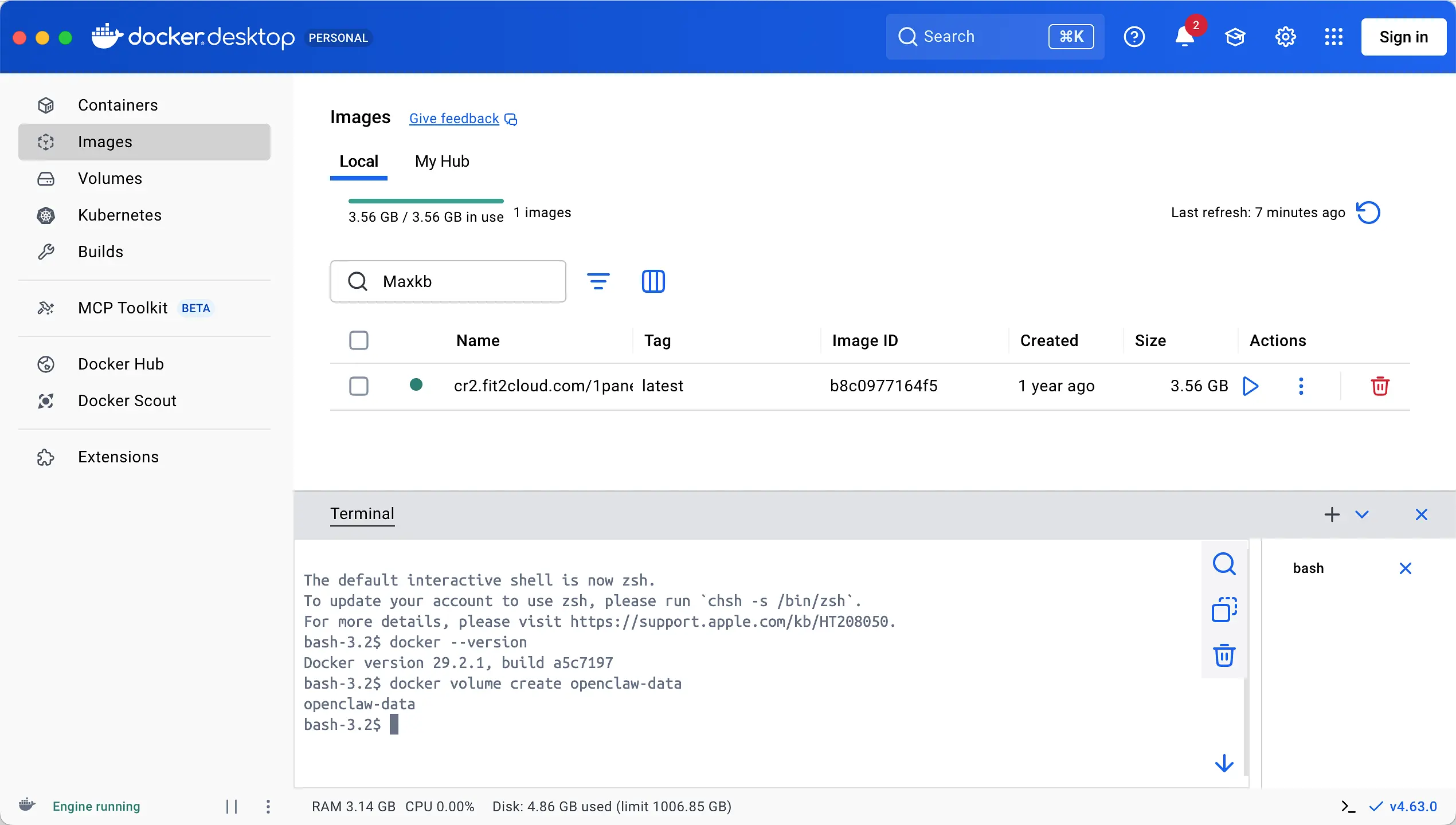Pause the Docker engine
The image size is (1456, 825).
click(x=232, y=807)
